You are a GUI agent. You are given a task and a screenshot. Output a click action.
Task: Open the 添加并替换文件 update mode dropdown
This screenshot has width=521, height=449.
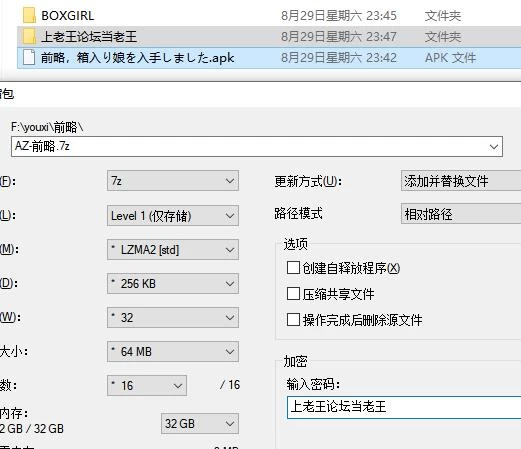pyautogui.click(x=461, y=181)
